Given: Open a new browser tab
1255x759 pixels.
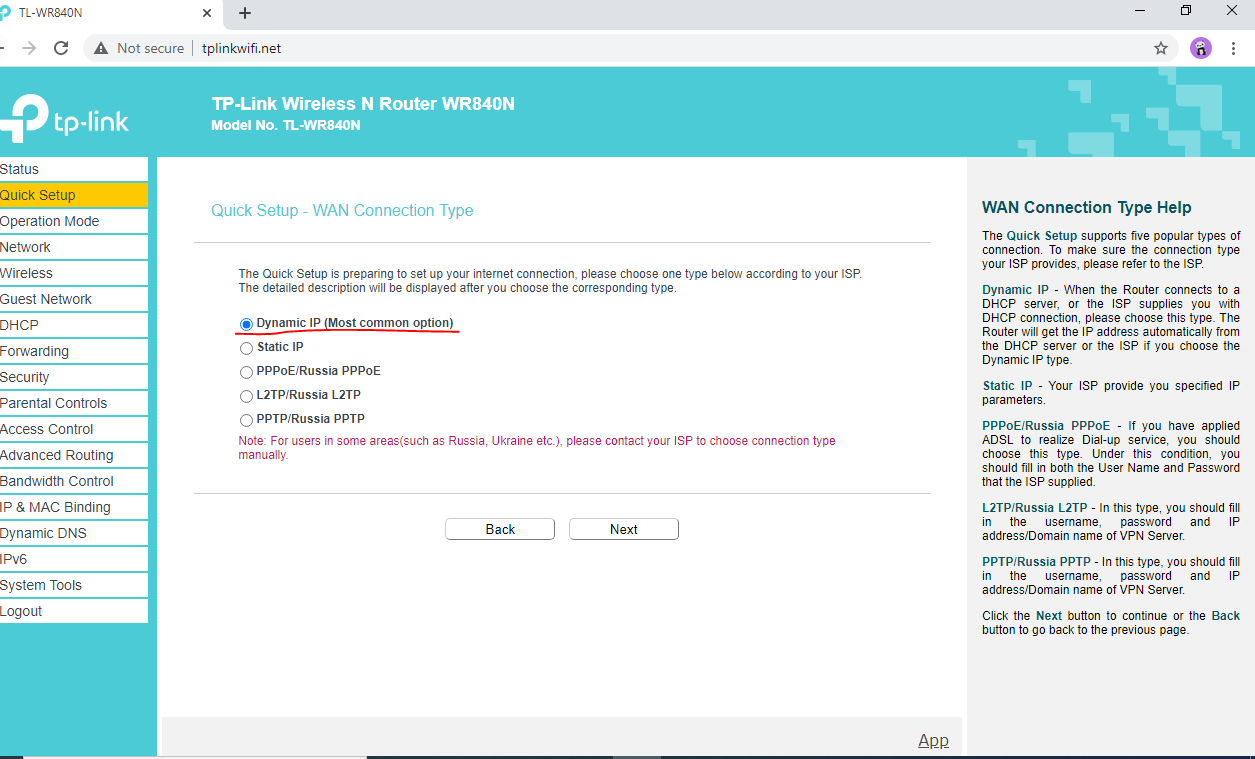Looking at the screenshot, I should pyautogui.click(x=245, y=13).
